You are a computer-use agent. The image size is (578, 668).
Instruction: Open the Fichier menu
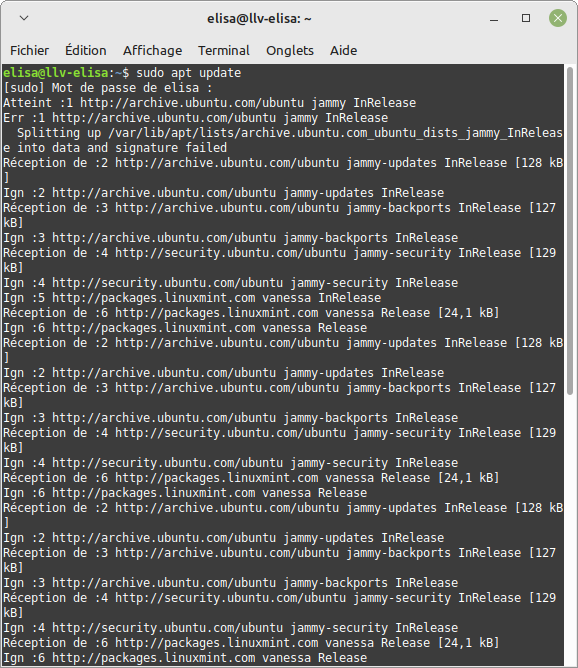coord(29,51)
